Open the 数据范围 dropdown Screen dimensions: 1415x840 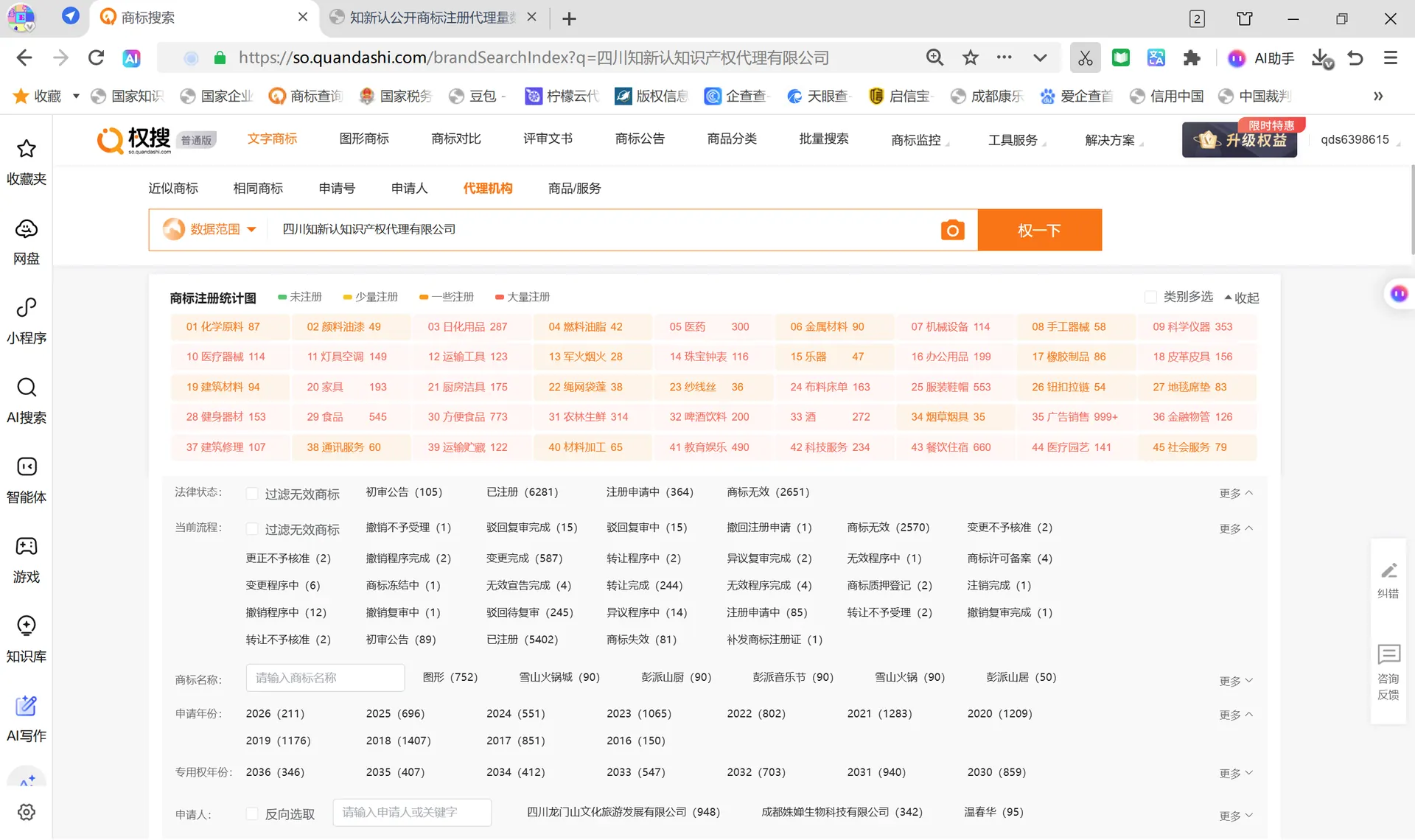coord(210,229)
